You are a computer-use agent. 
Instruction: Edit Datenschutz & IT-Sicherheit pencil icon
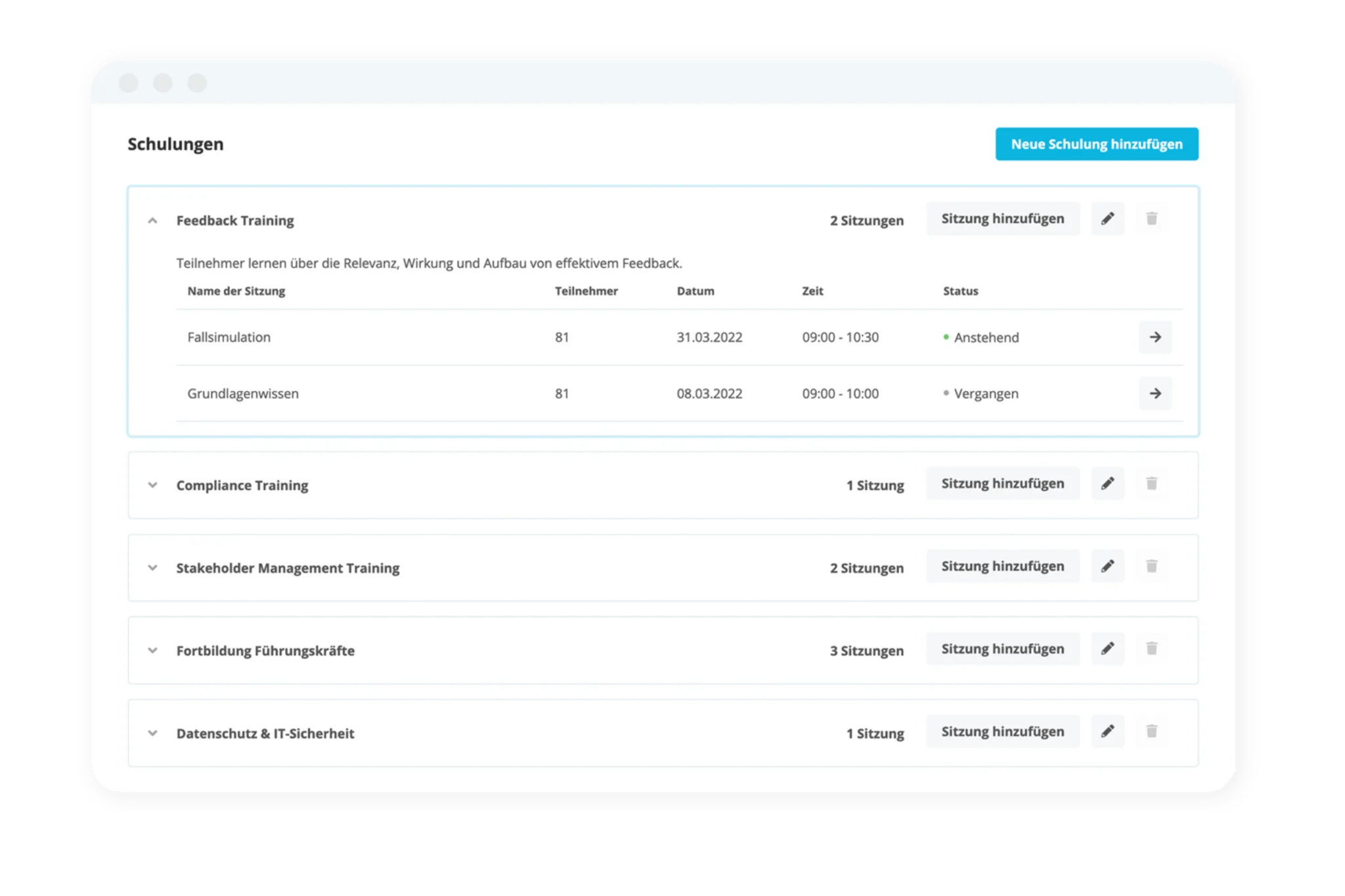click(x=1107, y=731)
